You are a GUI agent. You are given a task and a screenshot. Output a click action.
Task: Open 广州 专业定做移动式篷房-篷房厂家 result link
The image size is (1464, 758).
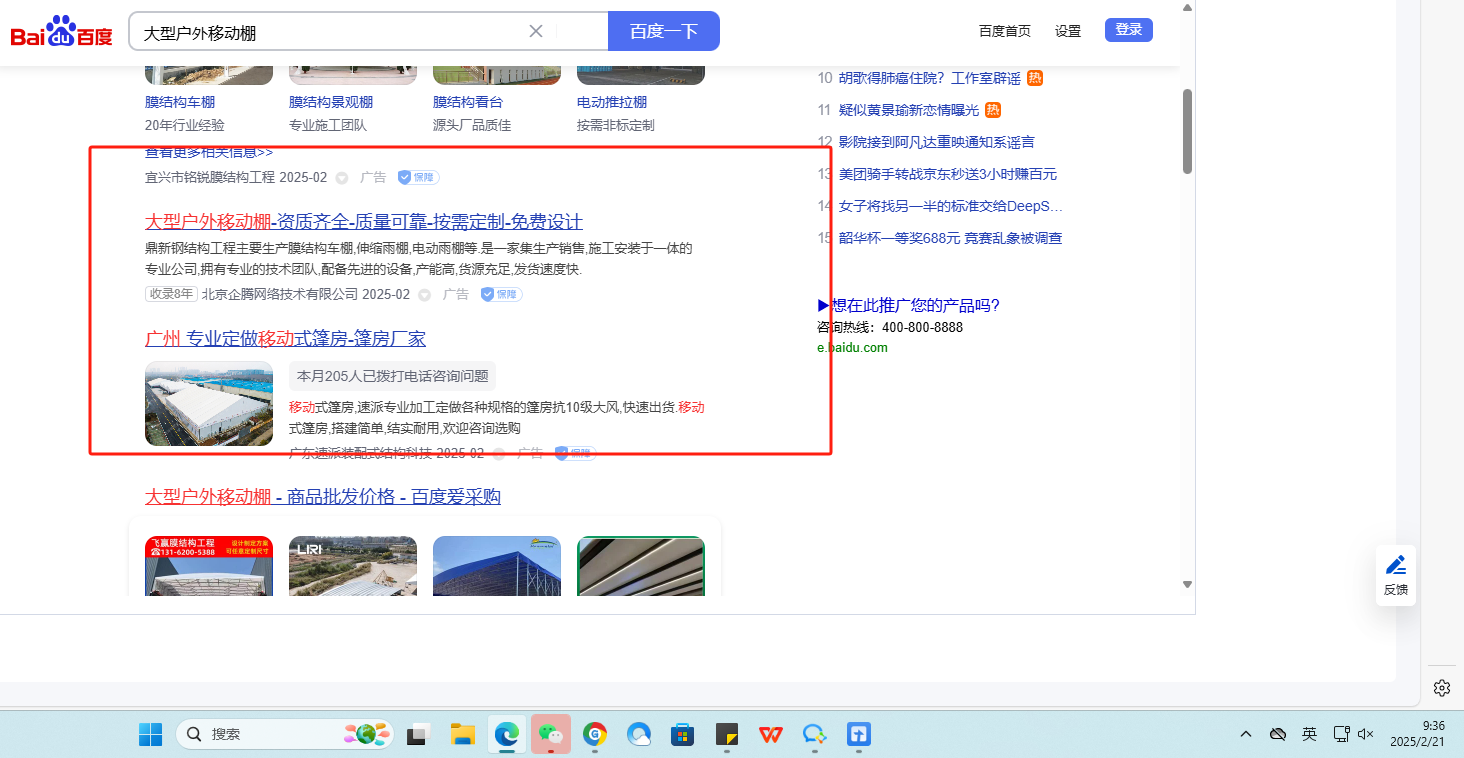coord(285,339)
